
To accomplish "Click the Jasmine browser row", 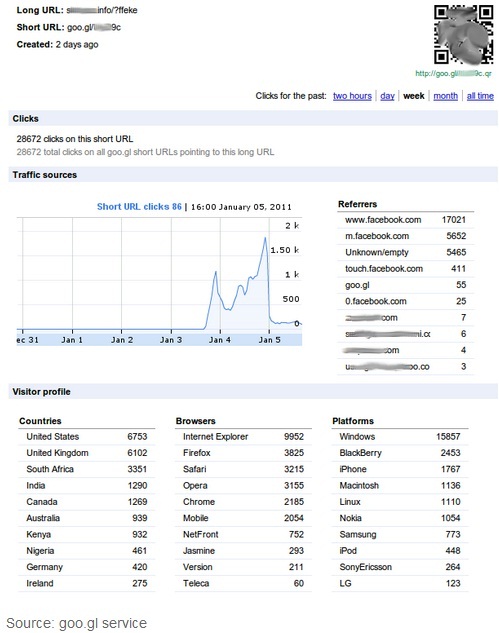I will click(243, 551).
